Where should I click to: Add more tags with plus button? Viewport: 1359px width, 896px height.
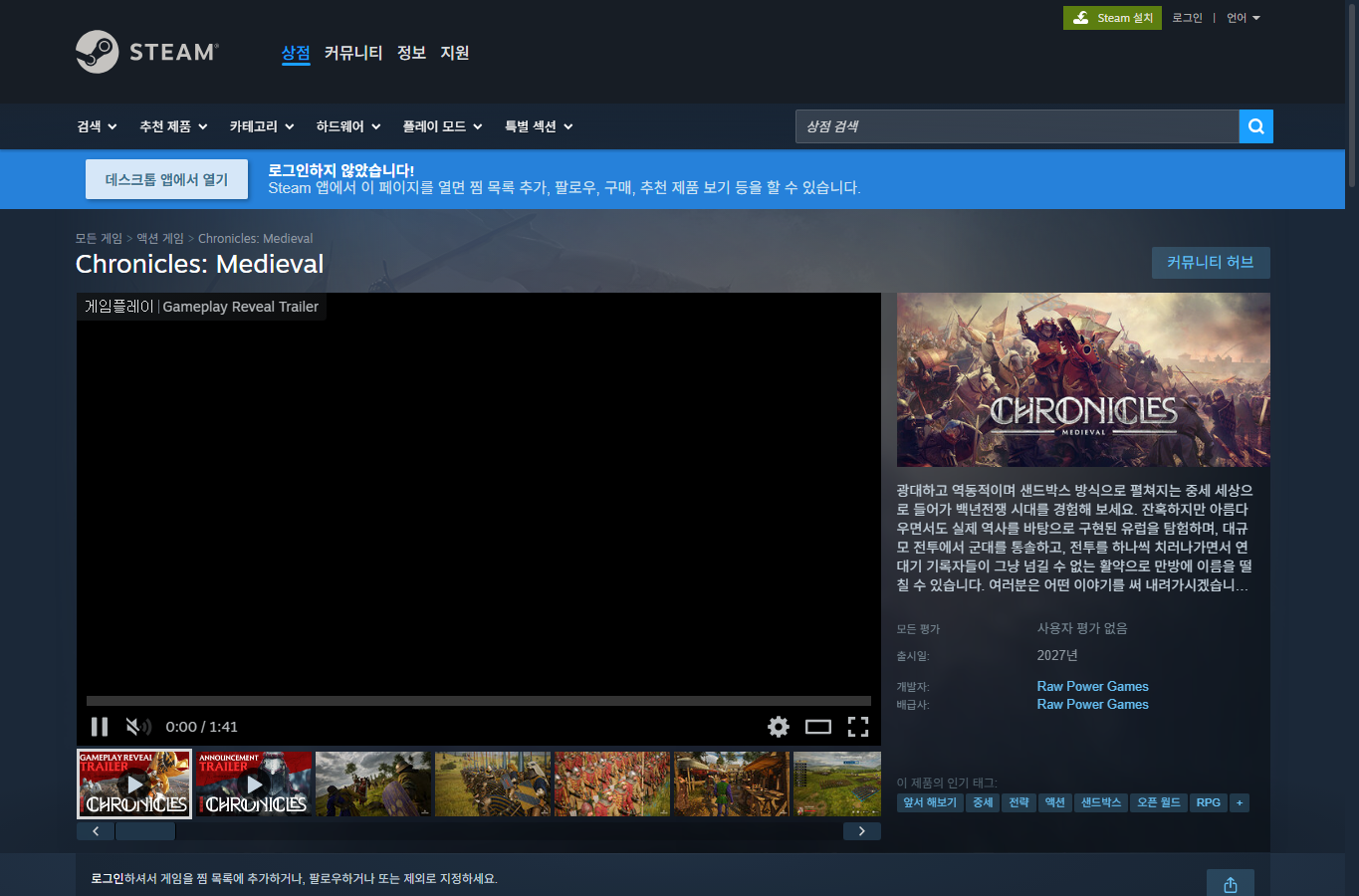click(1240, 802)
